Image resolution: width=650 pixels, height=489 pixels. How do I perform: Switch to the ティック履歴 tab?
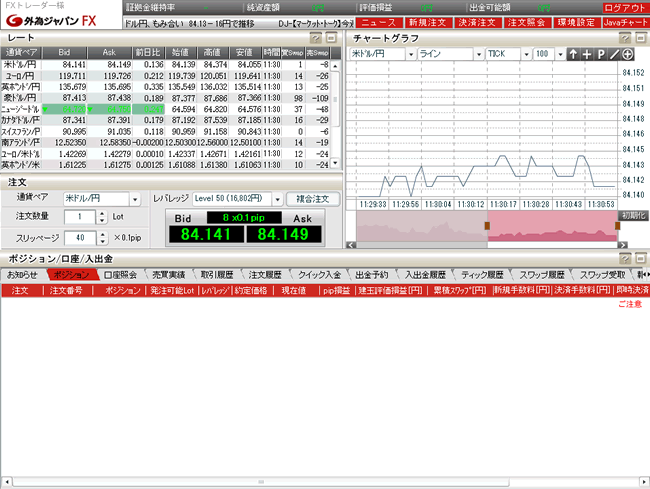pos(482,274)
